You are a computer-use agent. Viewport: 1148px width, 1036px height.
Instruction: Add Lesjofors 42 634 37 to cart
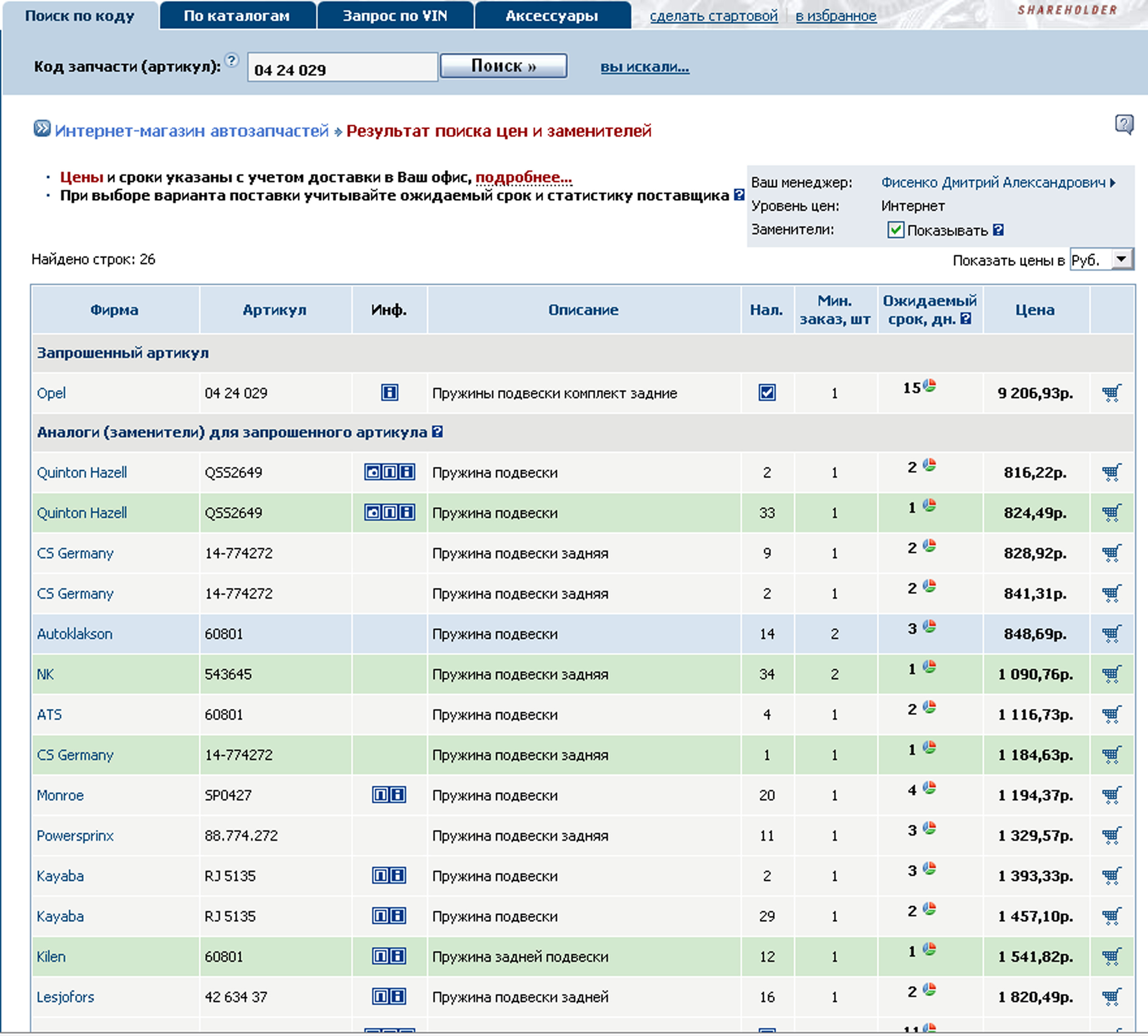[x=1111, y=997]
